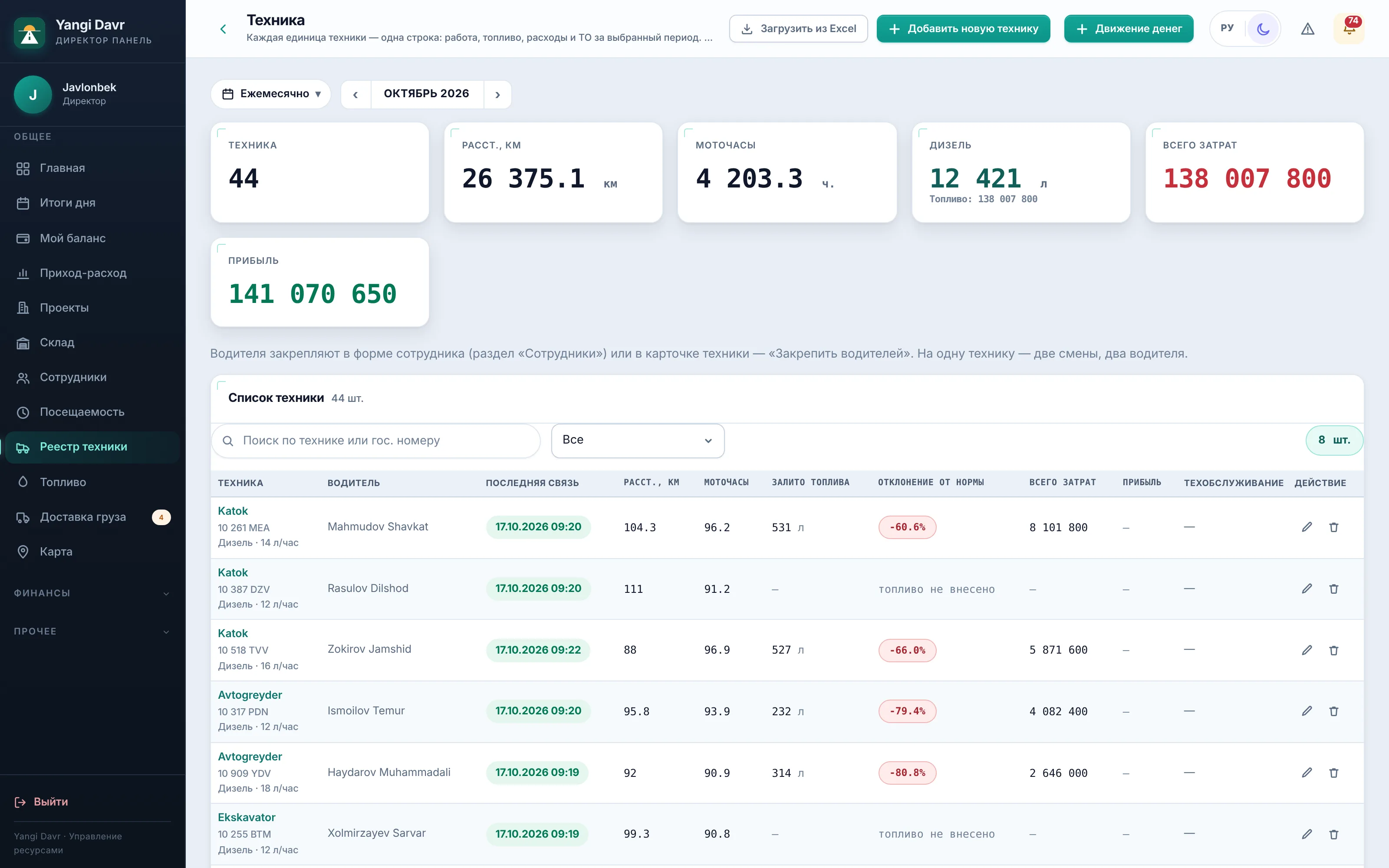Click Выйти to log out
Viewport: 1389px width, 868px height.
coord(41,802)
